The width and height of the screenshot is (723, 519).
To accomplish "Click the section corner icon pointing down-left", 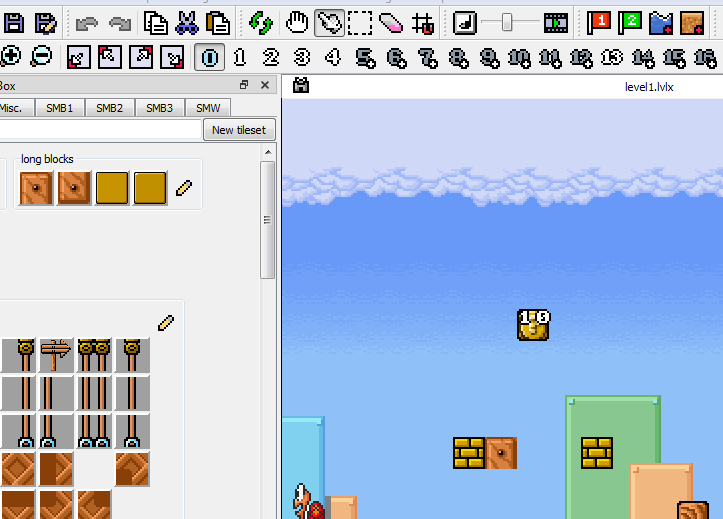I will click(78, 57).
